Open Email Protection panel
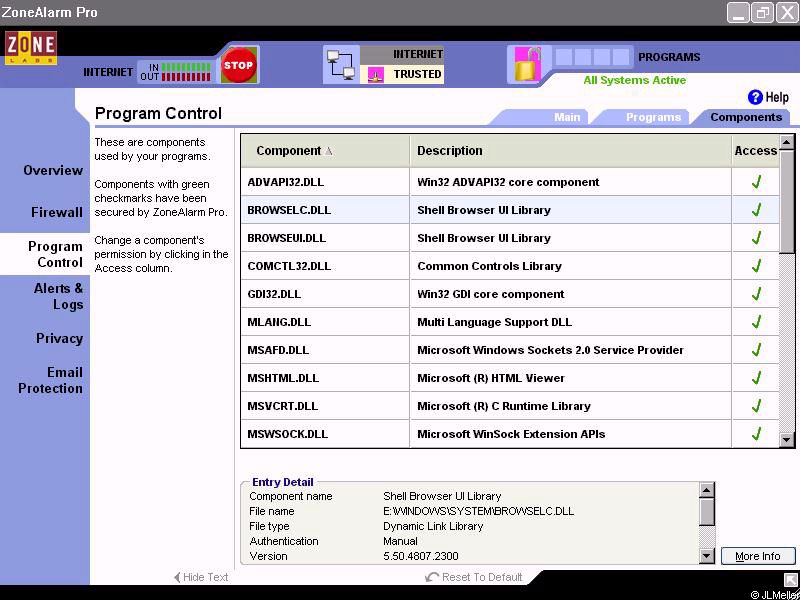Viewport: 800px width, 600px height. pyautogui.click(x=50, y=380)
